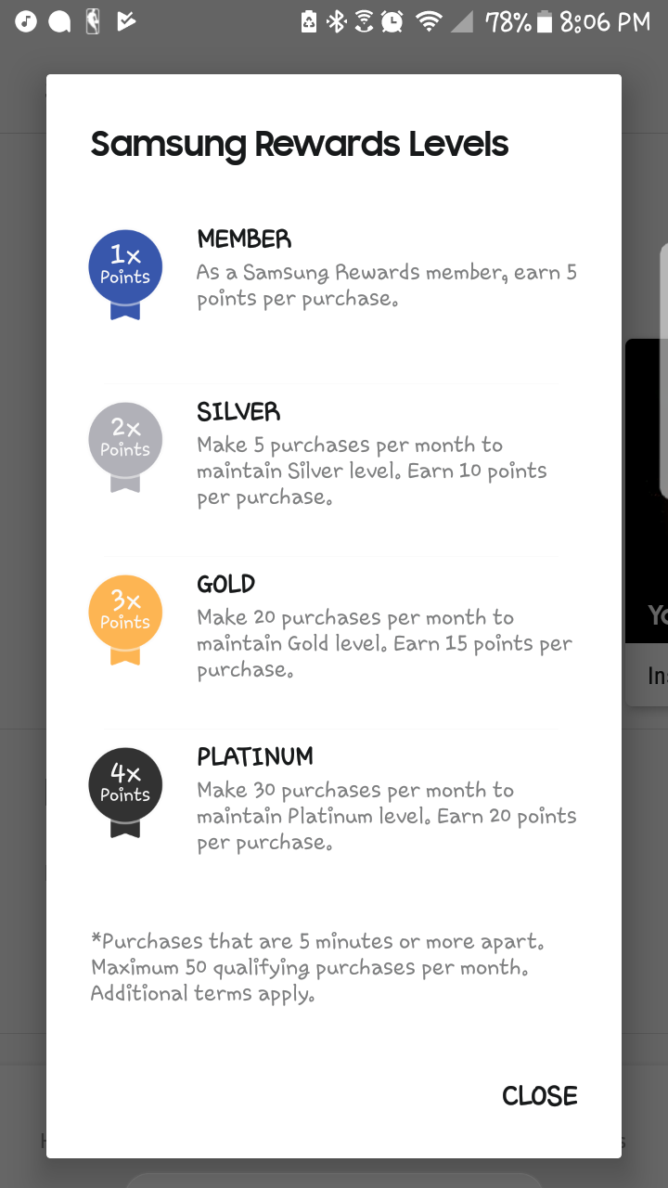The width and height of the screenshot is (668, 1188).
Task: Tap the Bluetooth status icon
Action: click(336, 21)
